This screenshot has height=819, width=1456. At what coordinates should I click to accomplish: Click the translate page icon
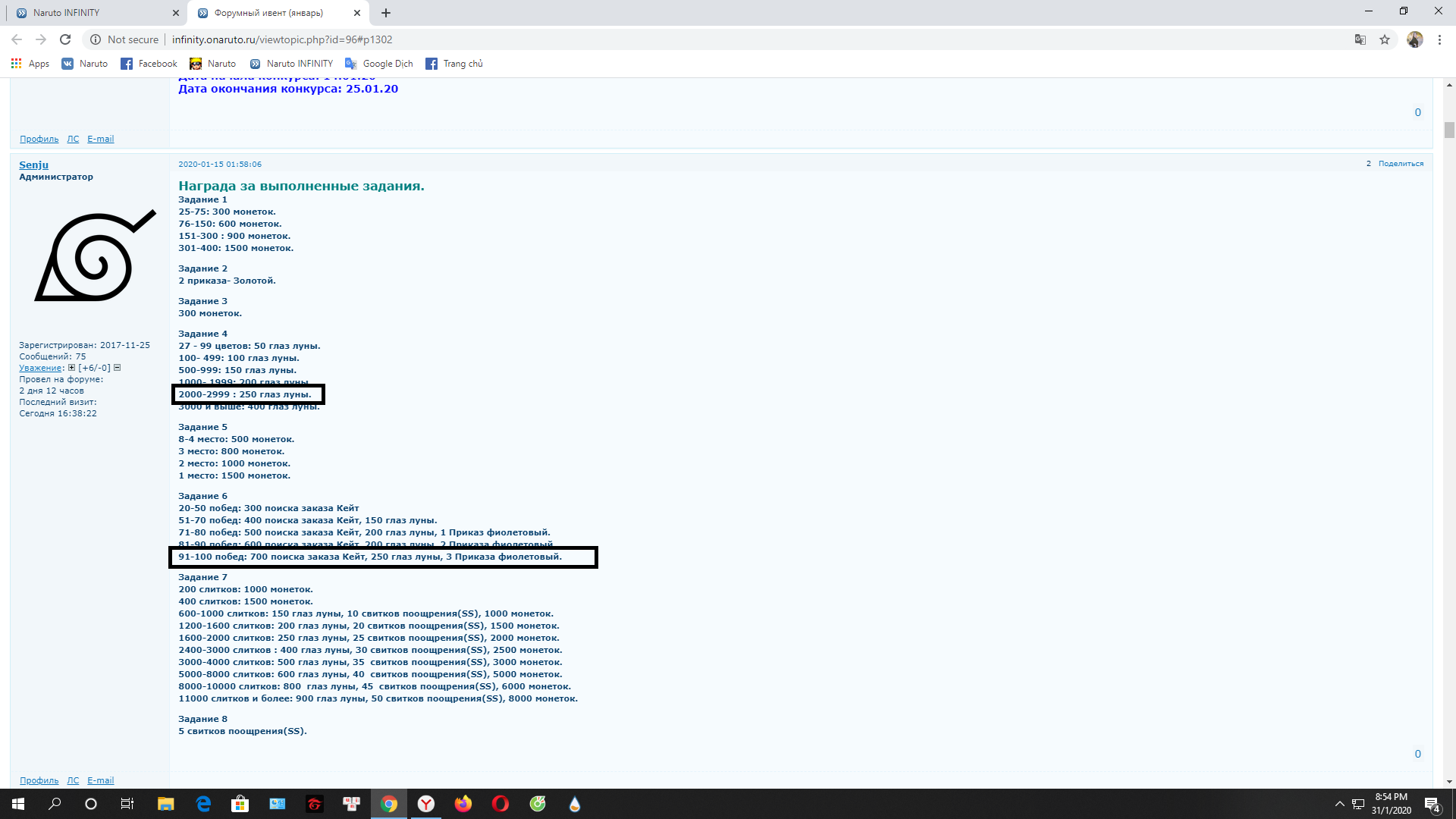point(1360,39)
